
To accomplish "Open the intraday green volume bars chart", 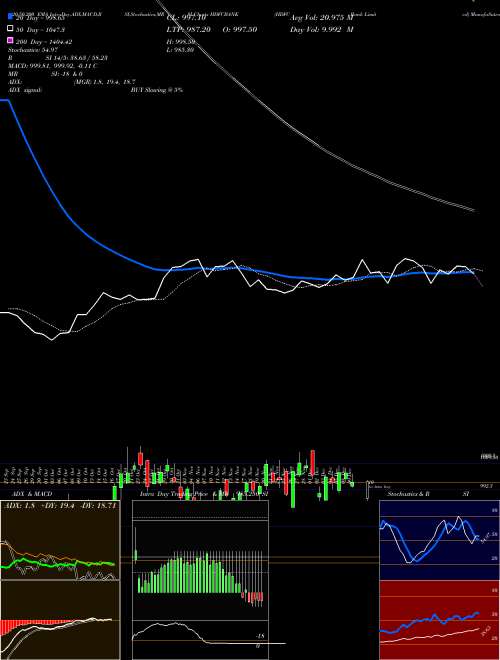I will click(x=200, y=570).
